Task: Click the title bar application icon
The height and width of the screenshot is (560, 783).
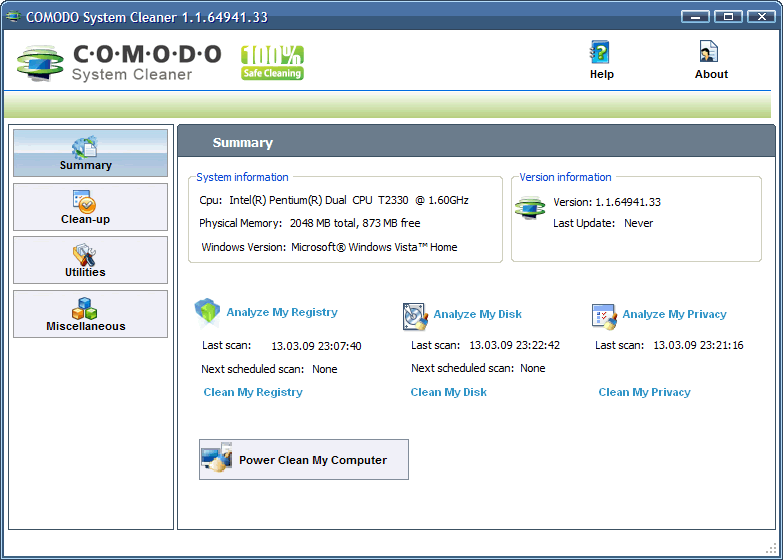Action: tap(12, 17)
